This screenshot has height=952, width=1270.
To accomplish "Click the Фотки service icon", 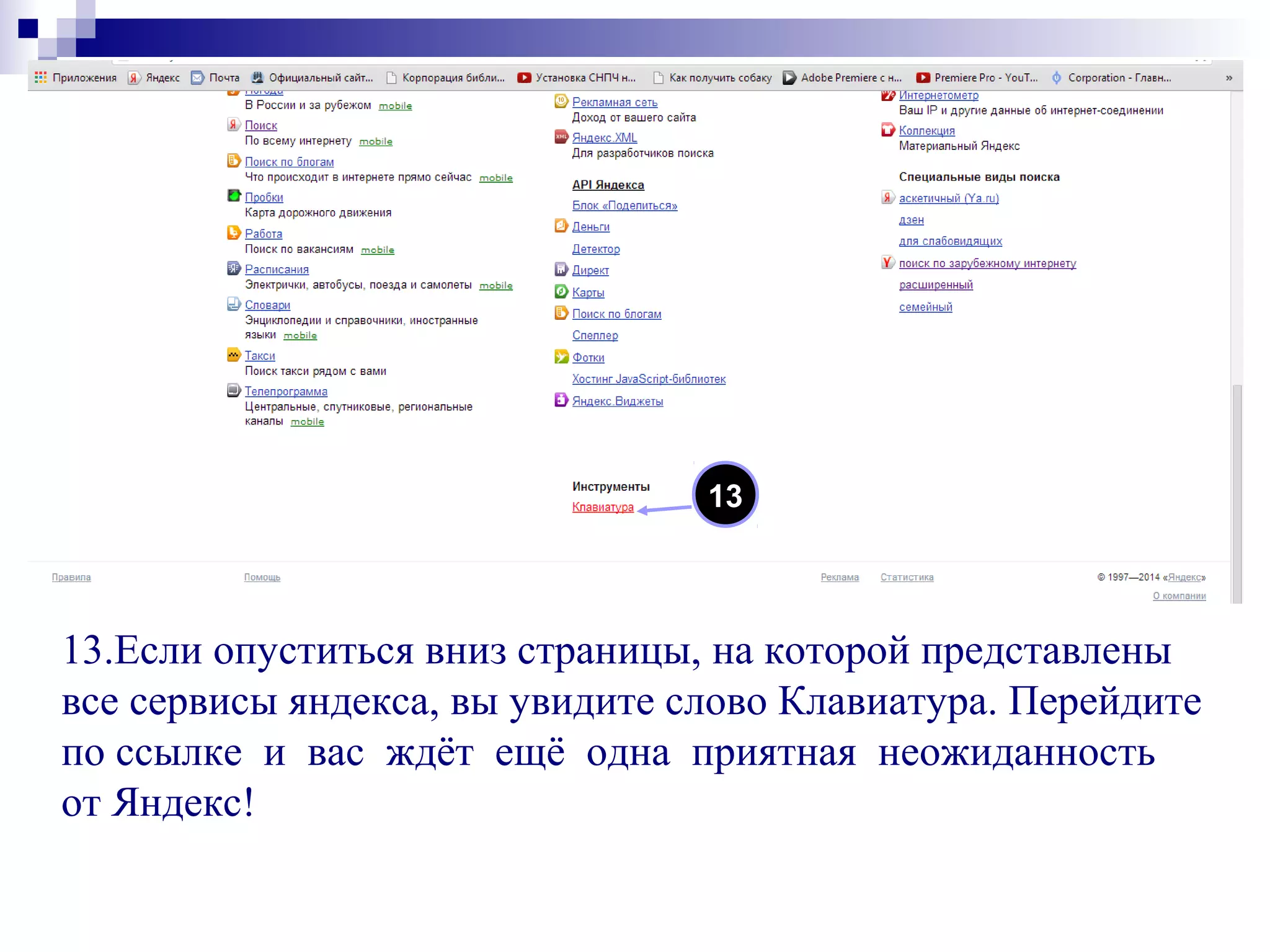I will point(561,357).
